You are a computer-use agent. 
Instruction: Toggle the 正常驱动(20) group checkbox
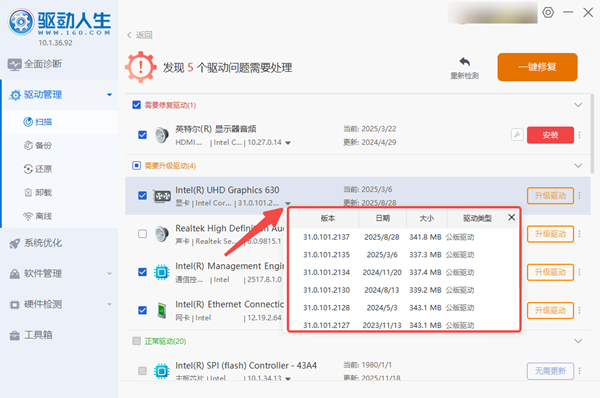(x=136, y=341)
